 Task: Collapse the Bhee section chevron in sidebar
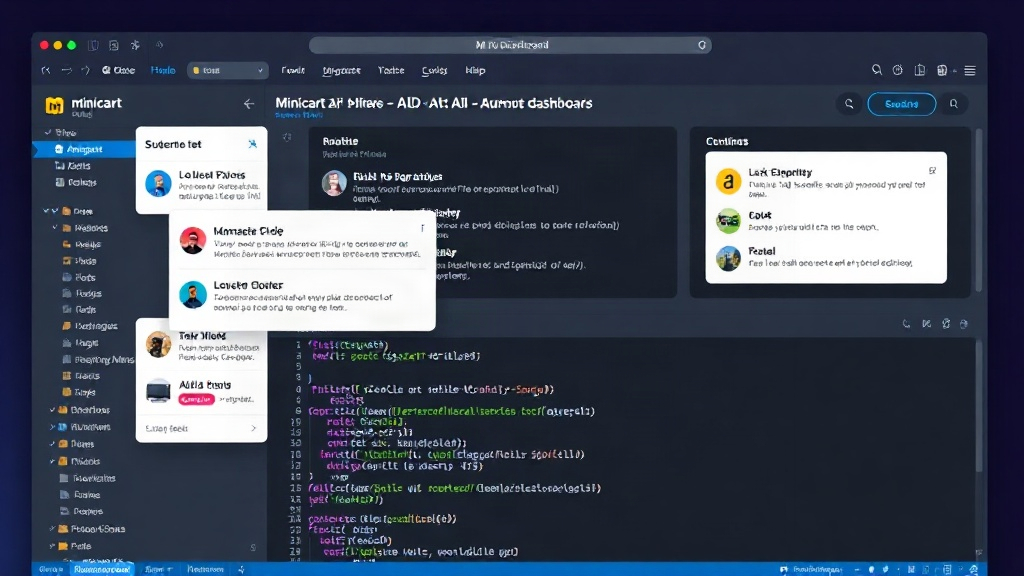(48, 133)
